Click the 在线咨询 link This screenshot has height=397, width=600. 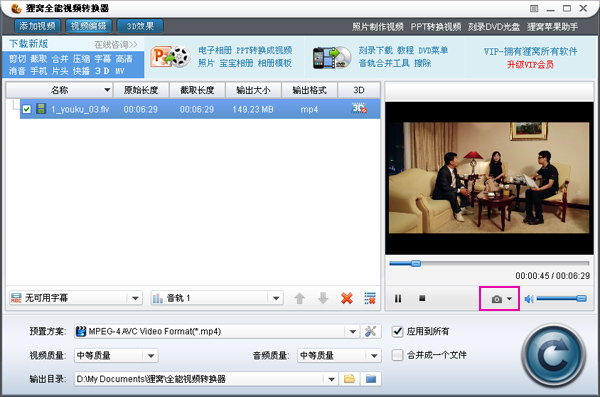click(116, 45)
